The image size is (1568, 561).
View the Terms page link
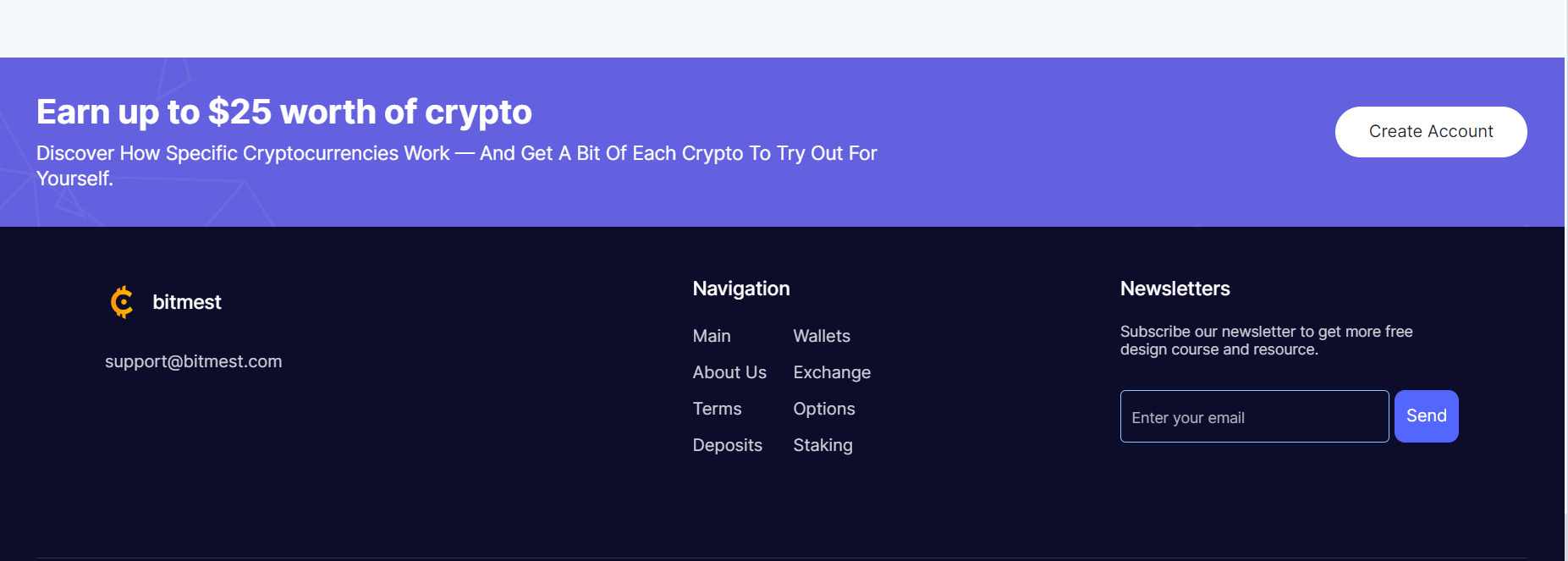(716, 409)
